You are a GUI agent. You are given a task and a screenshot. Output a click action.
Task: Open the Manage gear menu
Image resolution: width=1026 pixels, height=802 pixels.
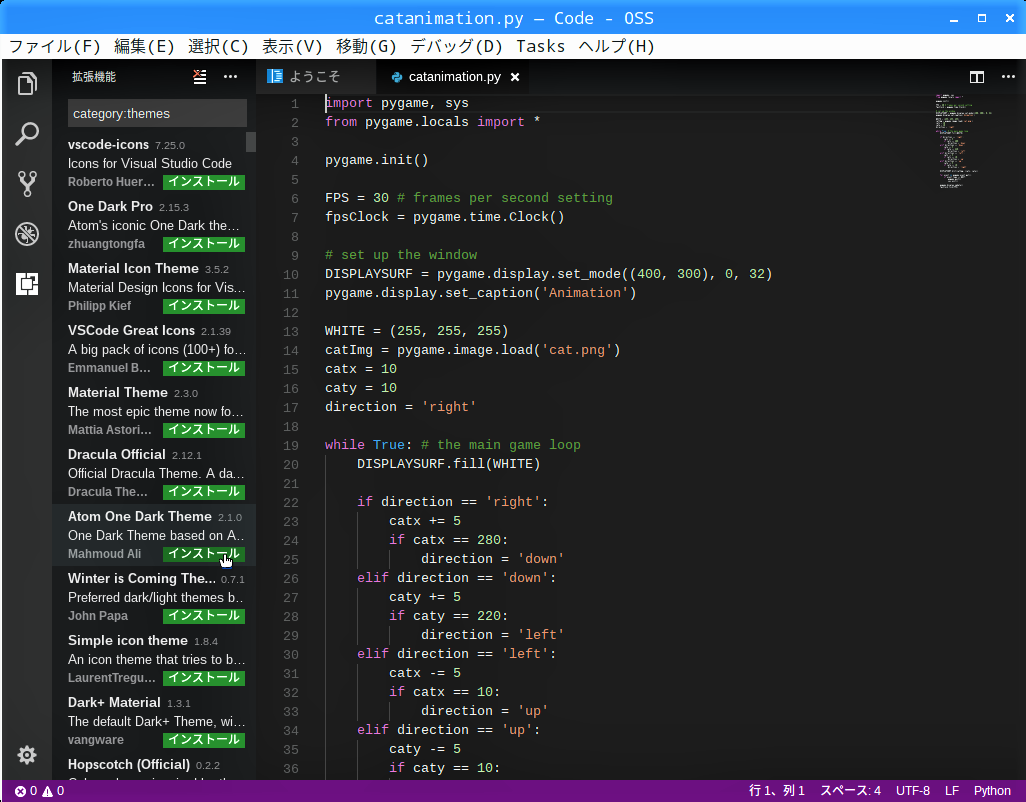tap(27, 755)
